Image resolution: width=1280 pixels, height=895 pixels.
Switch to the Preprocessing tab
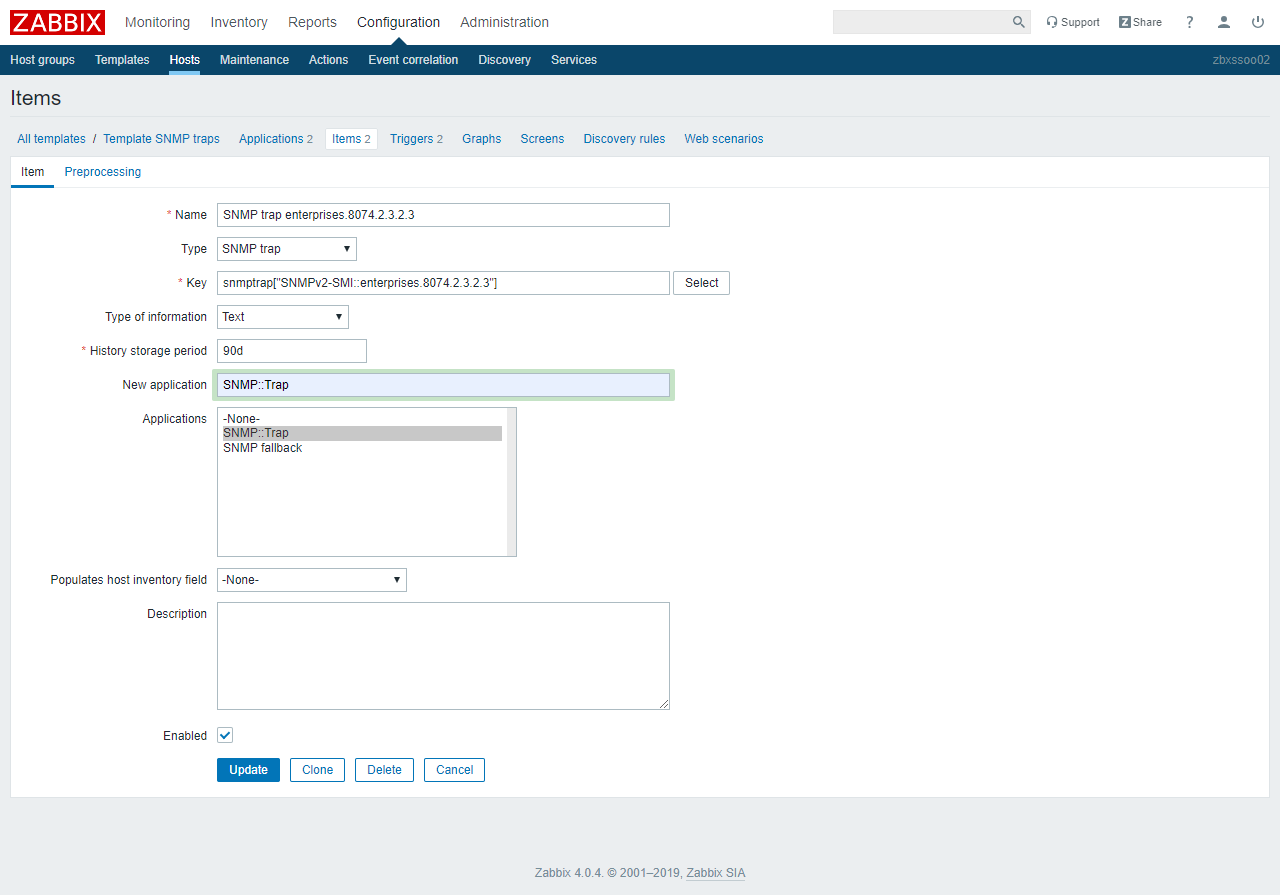click(102, 172)
